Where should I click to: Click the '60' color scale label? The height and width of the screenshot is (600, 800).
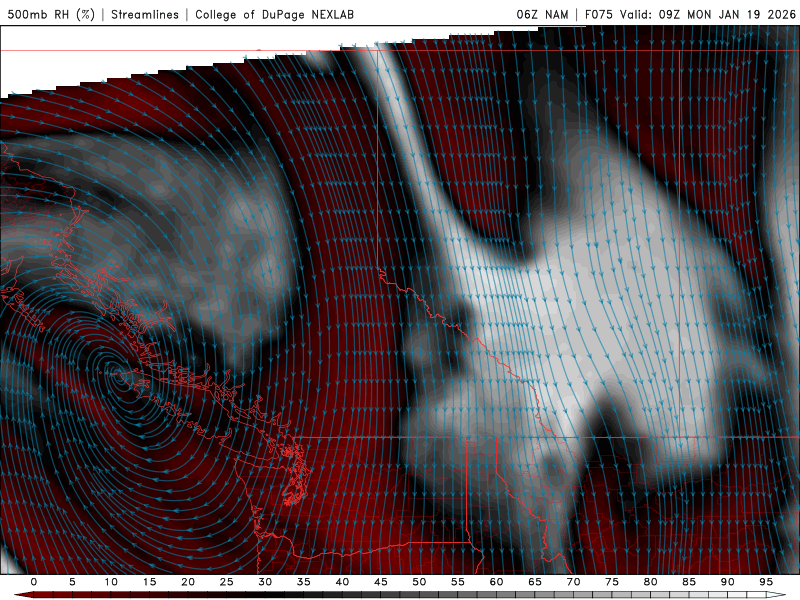click(496, 582)
